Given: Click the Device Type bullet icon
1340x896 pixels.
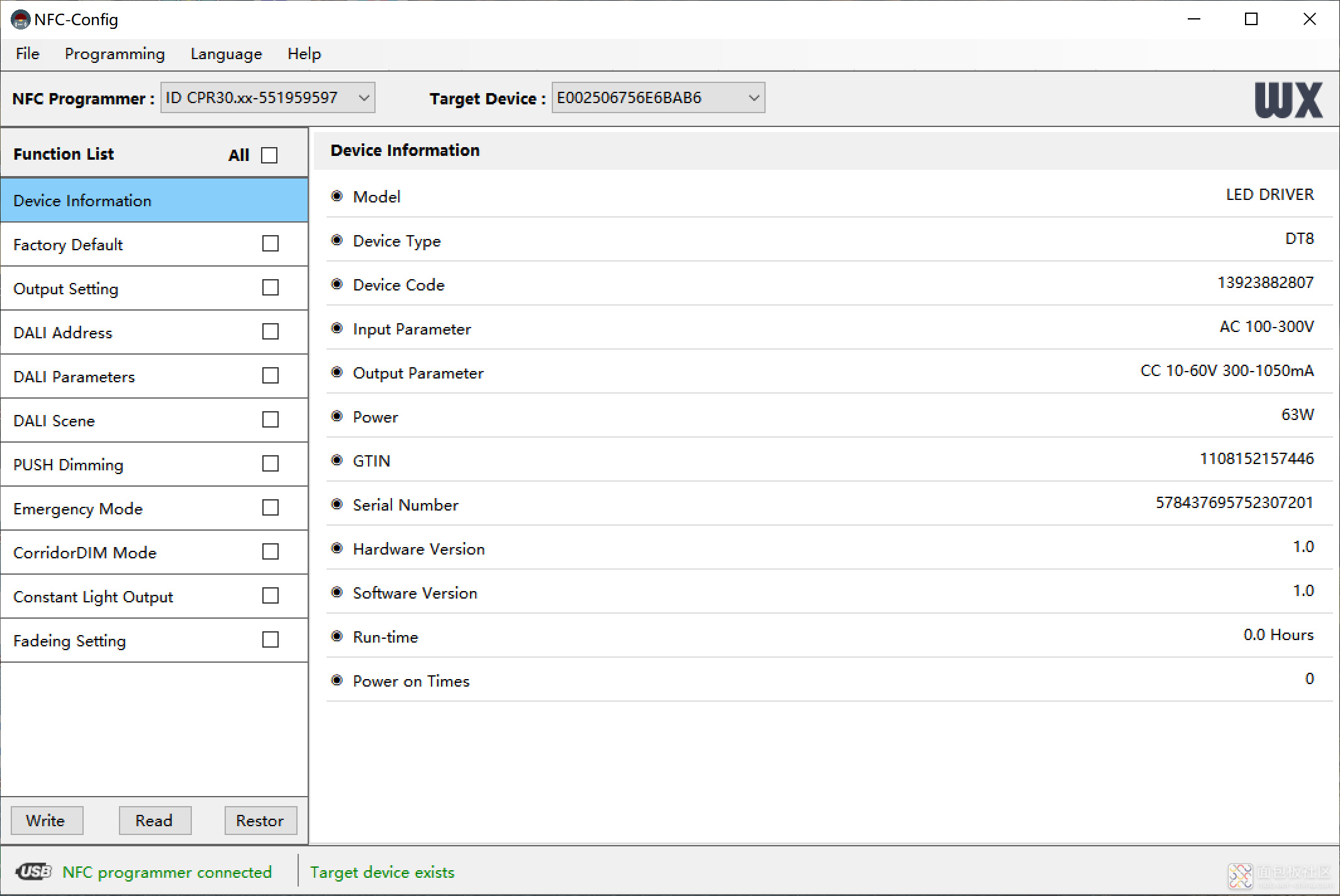Looking at the screenshot, I should [x=337, y=240].
